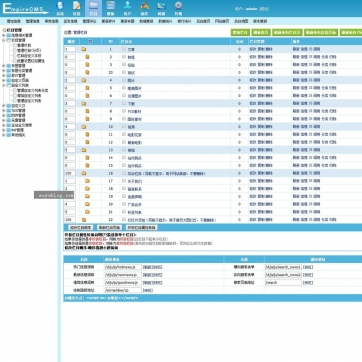Select 批量设置栏目属性 in the left tree

click(31, 61)
